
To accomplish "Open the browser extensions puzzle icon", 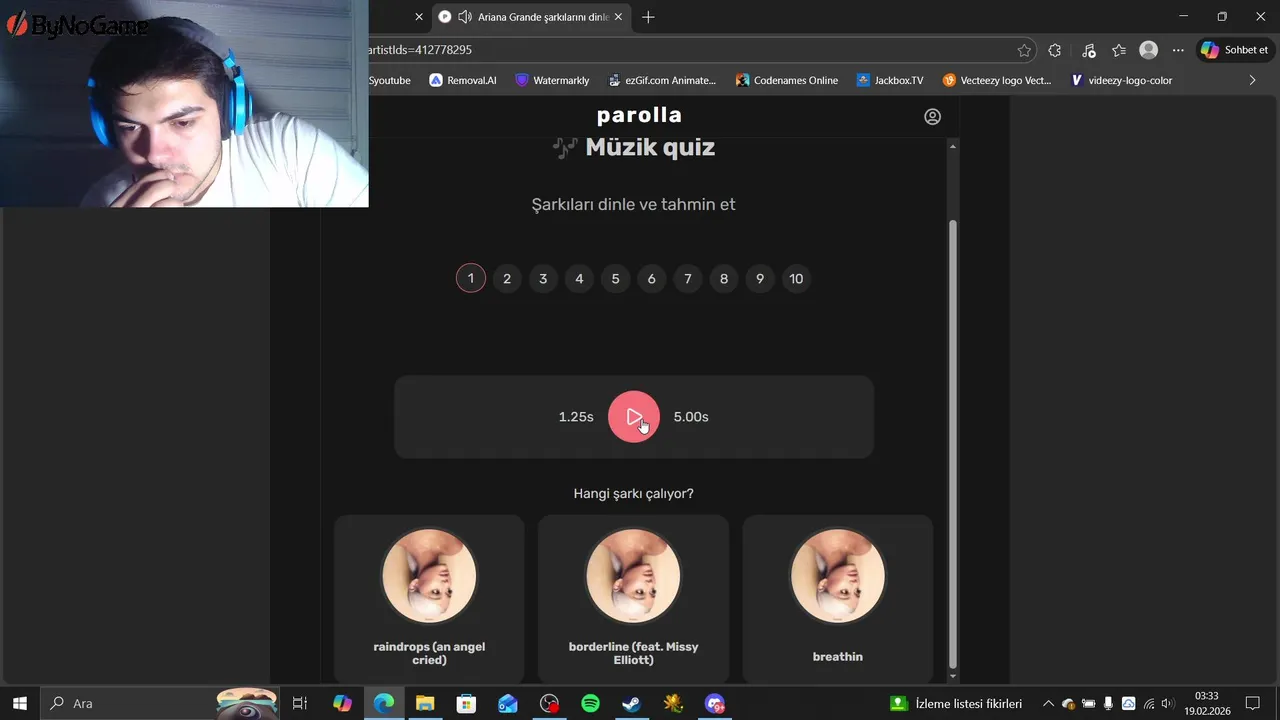I will coord(1054,50).
